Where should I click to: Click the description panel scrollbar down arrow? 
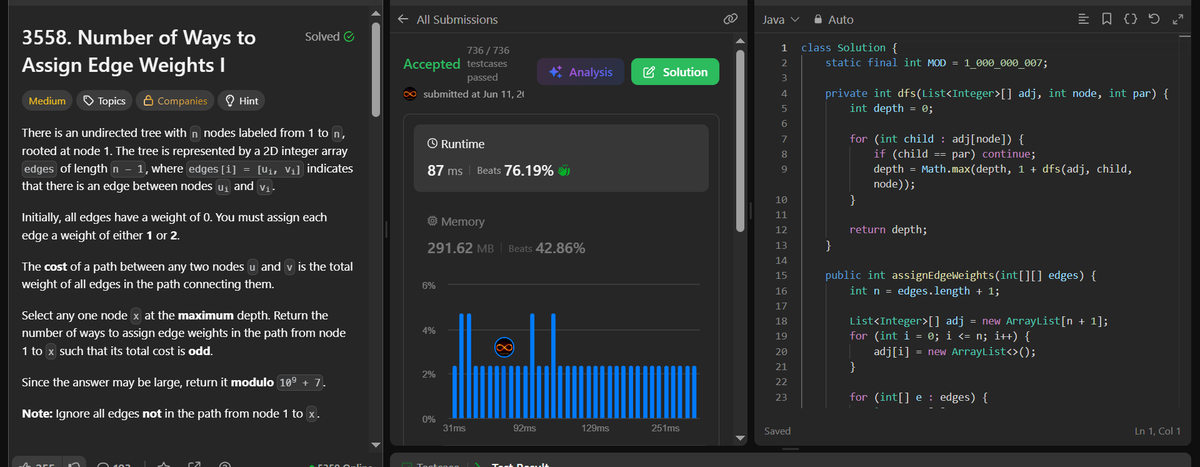pos(377,444)
